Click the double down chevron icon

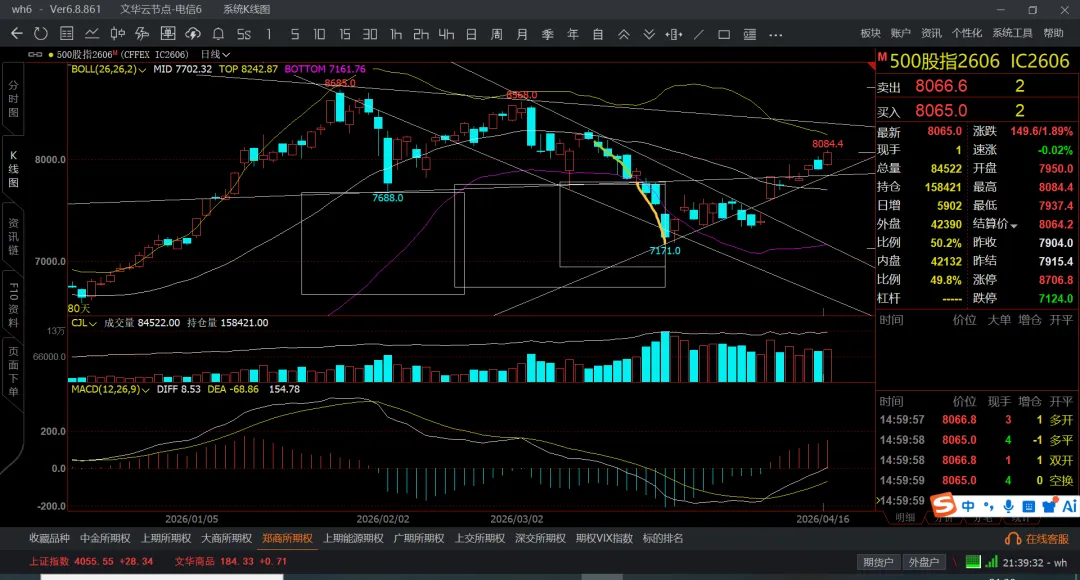pos(649,34)
